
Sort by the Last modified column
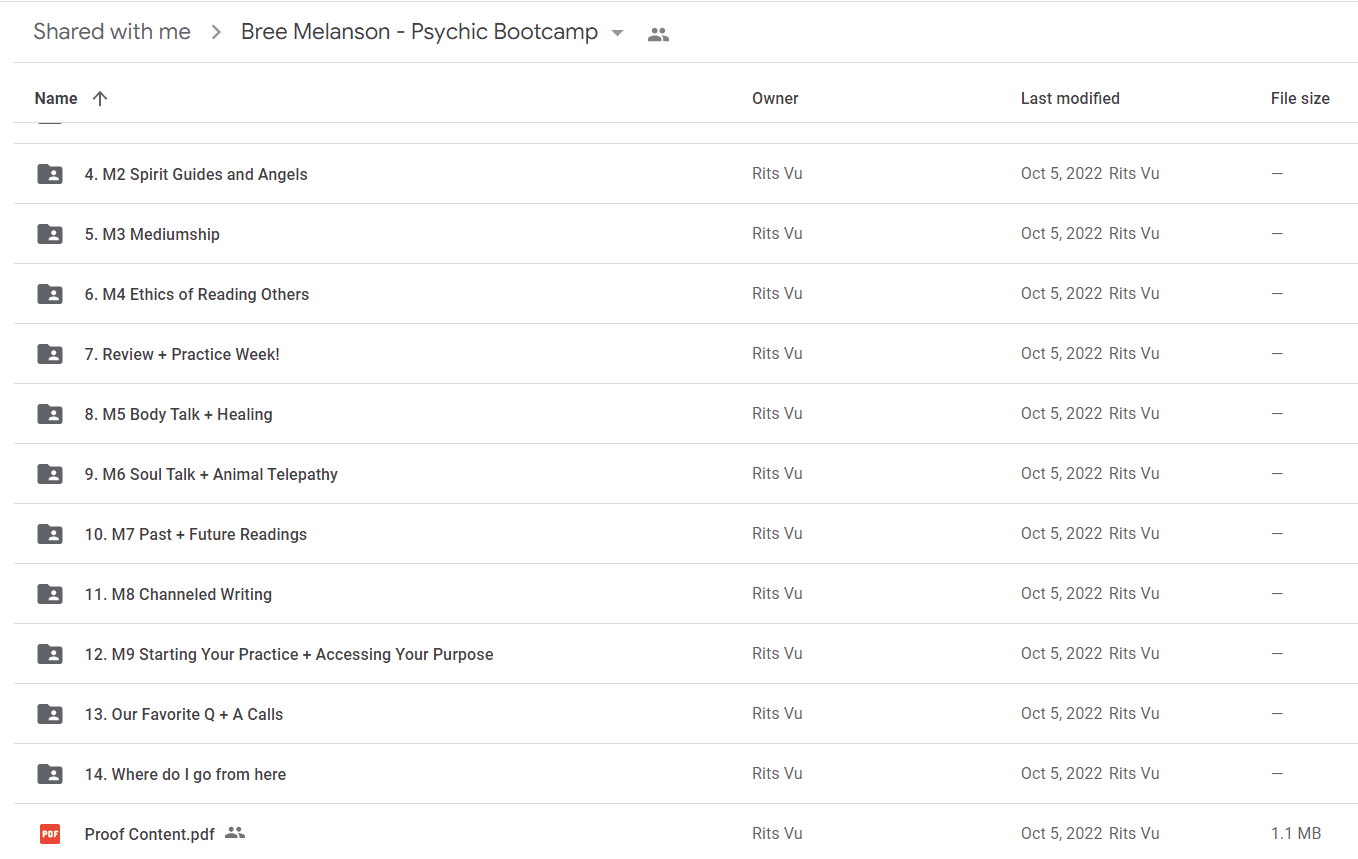(1070, 98)
